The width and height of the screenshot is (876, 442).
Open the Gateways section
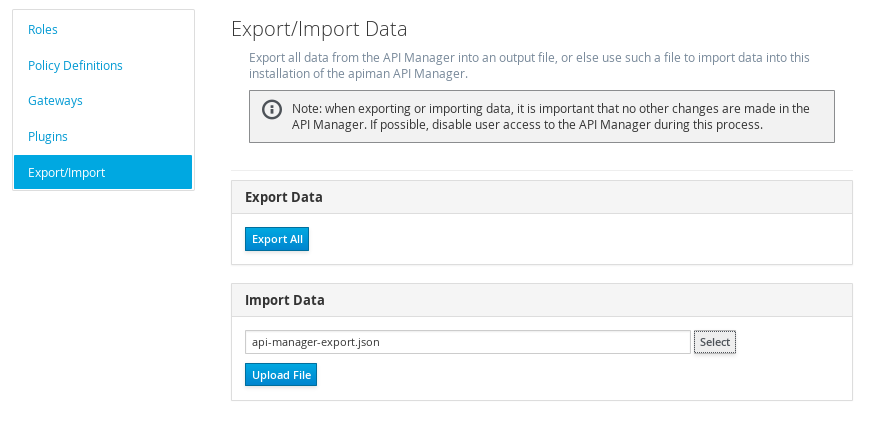coord(55,101)
